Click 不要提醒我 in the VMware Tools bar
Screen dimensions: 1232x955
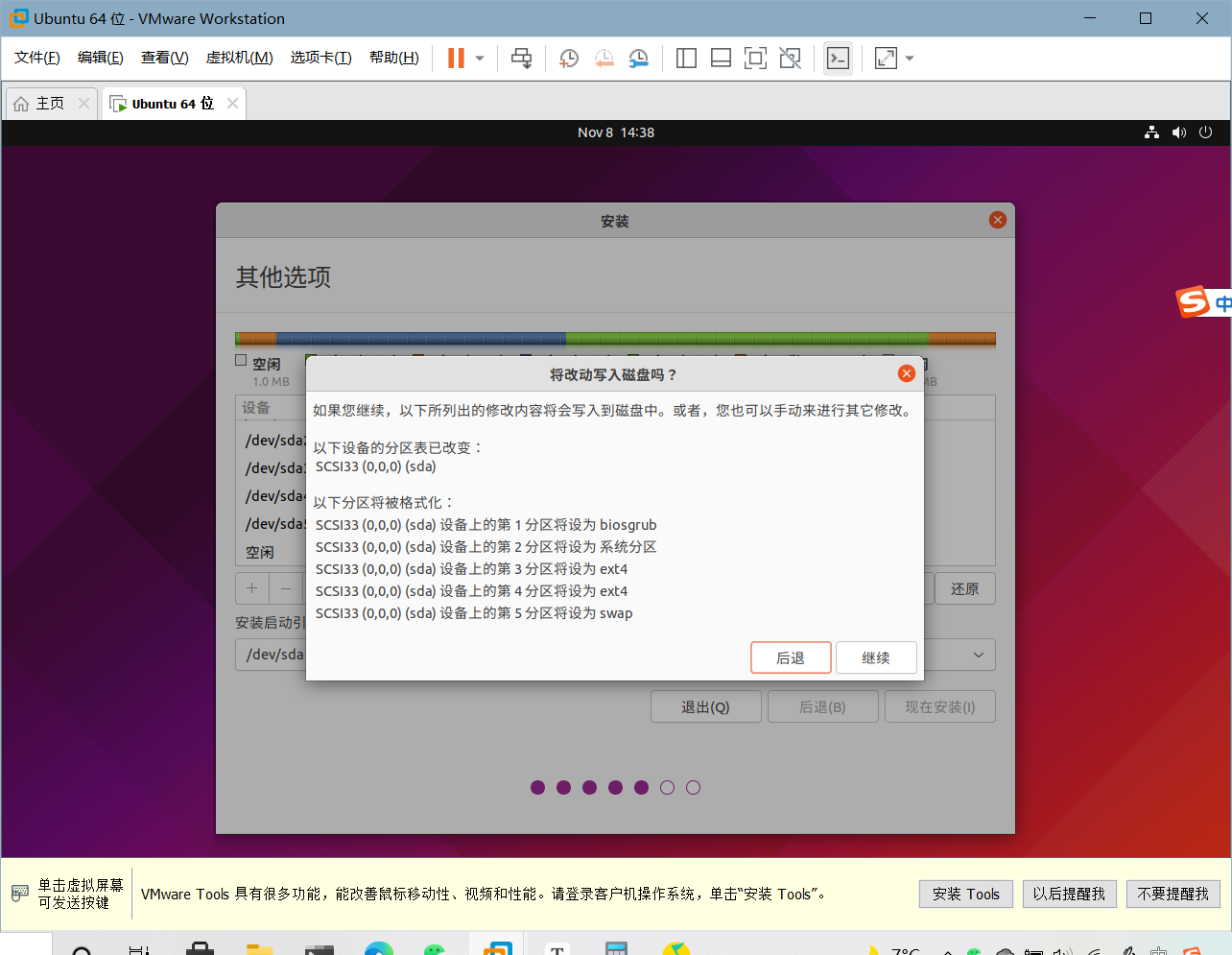[x=1173, y=894]
